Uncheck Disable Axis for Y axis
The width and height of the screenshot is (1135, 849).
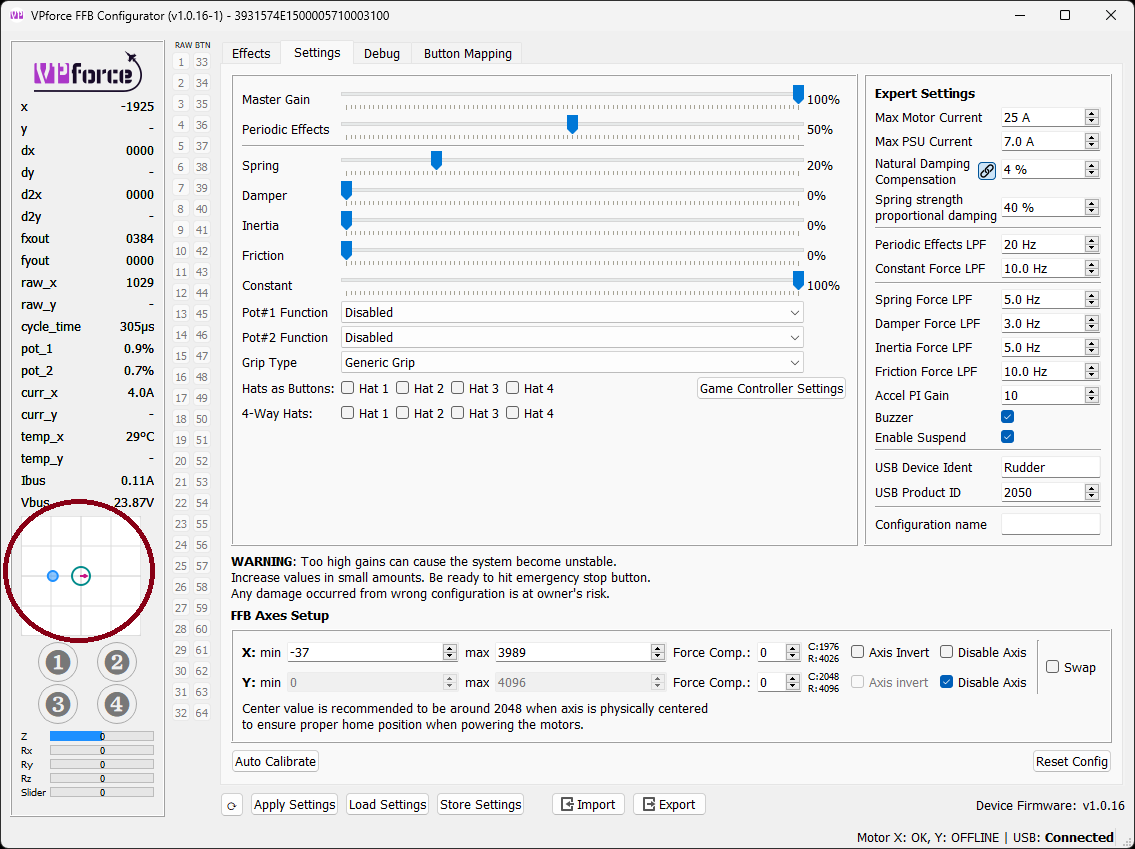[947, 682]
